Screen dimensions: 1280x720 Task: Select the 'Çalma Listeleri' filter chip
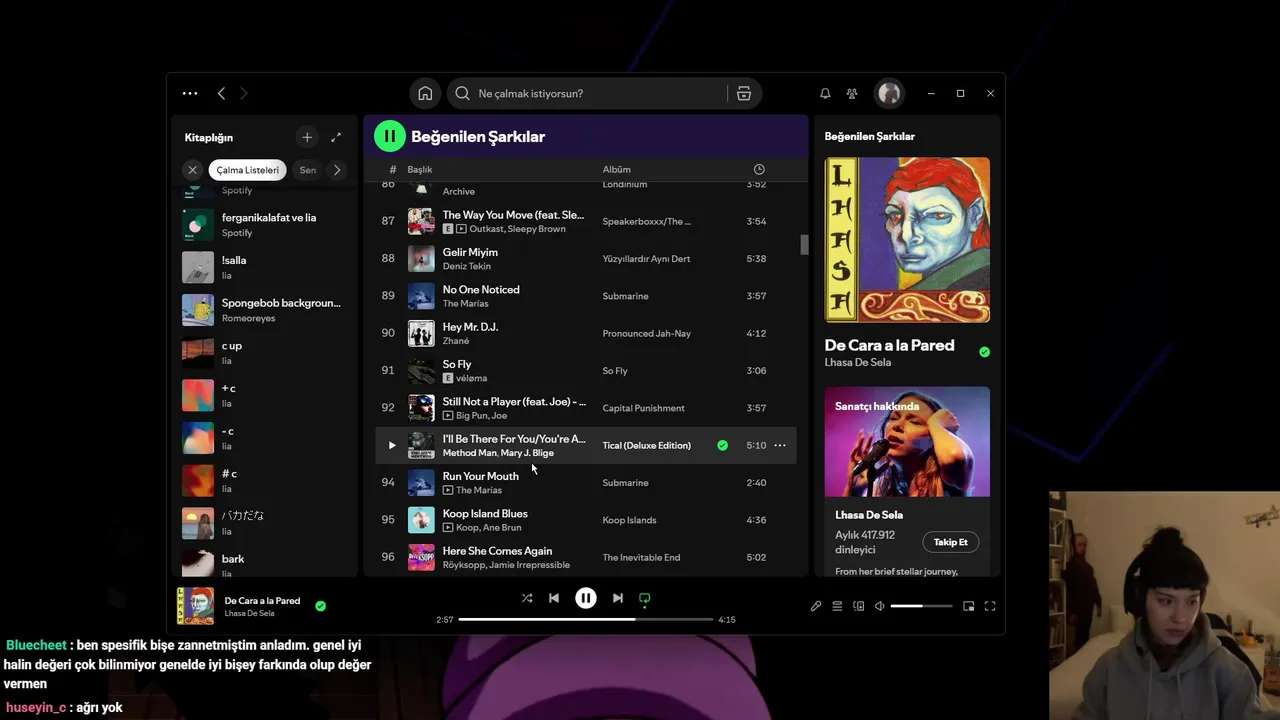(x=247, y=170)
